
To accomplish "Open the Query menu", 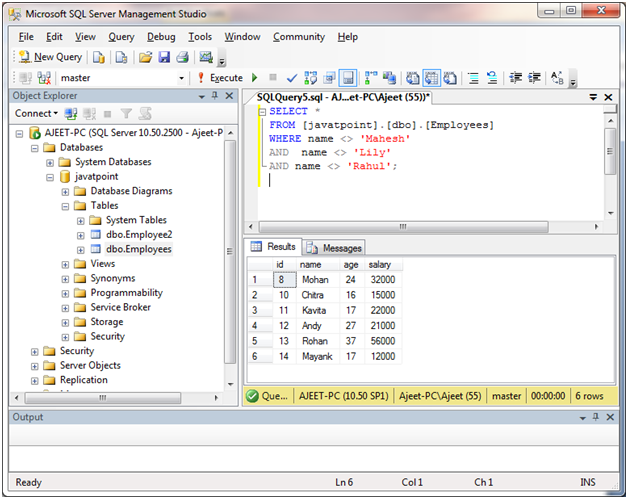I will coord(121,37).
